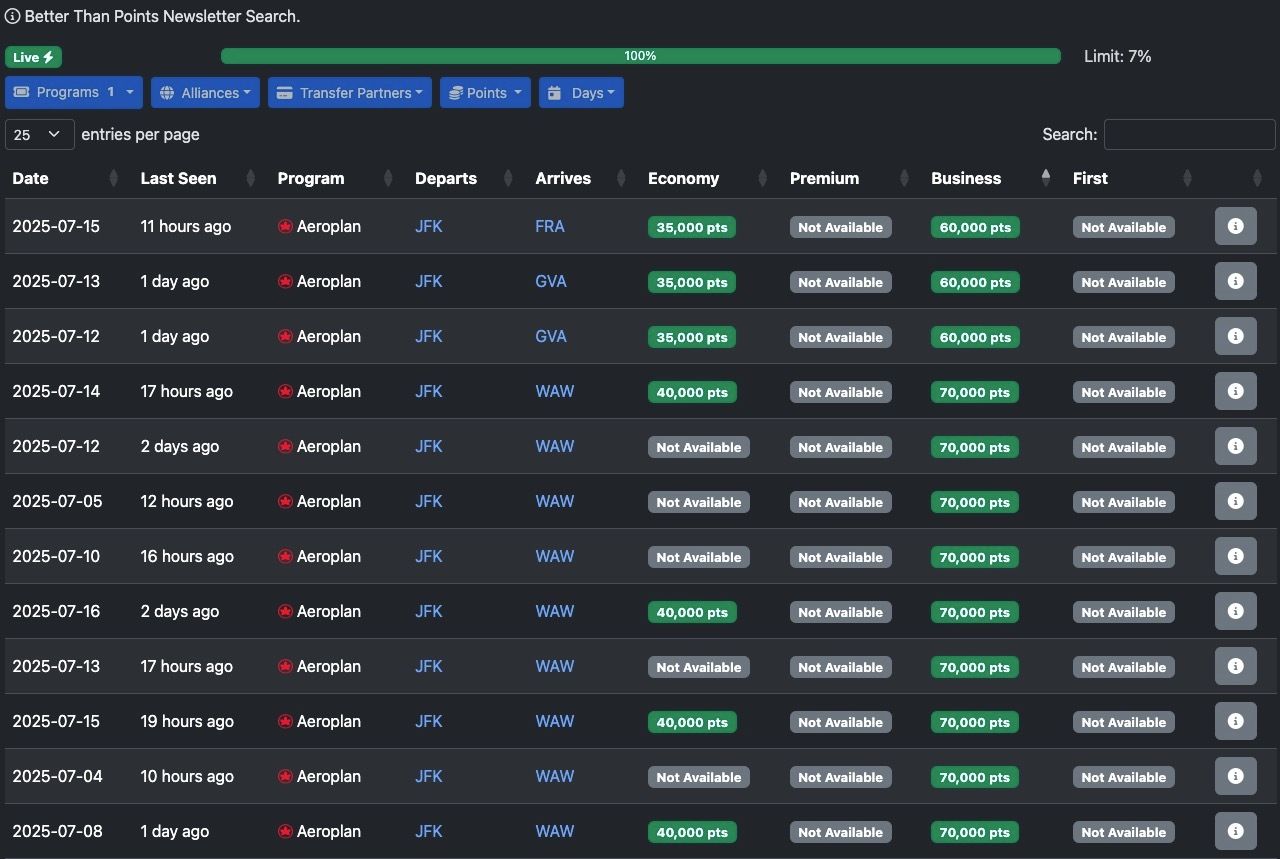Open info for 2025-07-15 JFK to FRA row

point(1235,226)
